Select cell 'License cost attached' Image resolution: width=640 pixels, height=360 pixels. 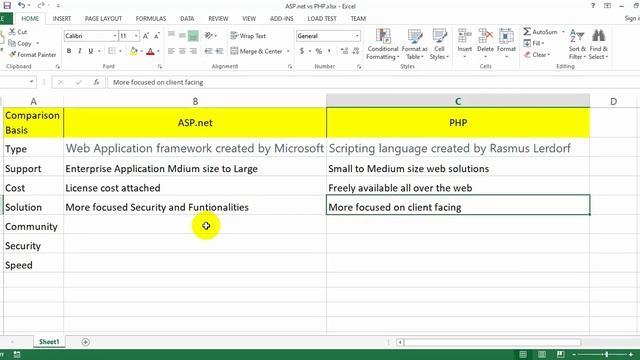click(x=195, y=188)
